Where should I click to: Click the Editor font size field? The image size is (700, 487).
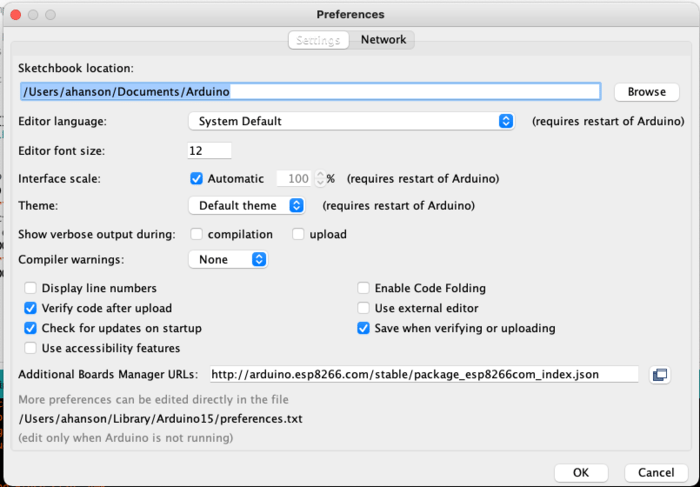[x=209, y=150]
